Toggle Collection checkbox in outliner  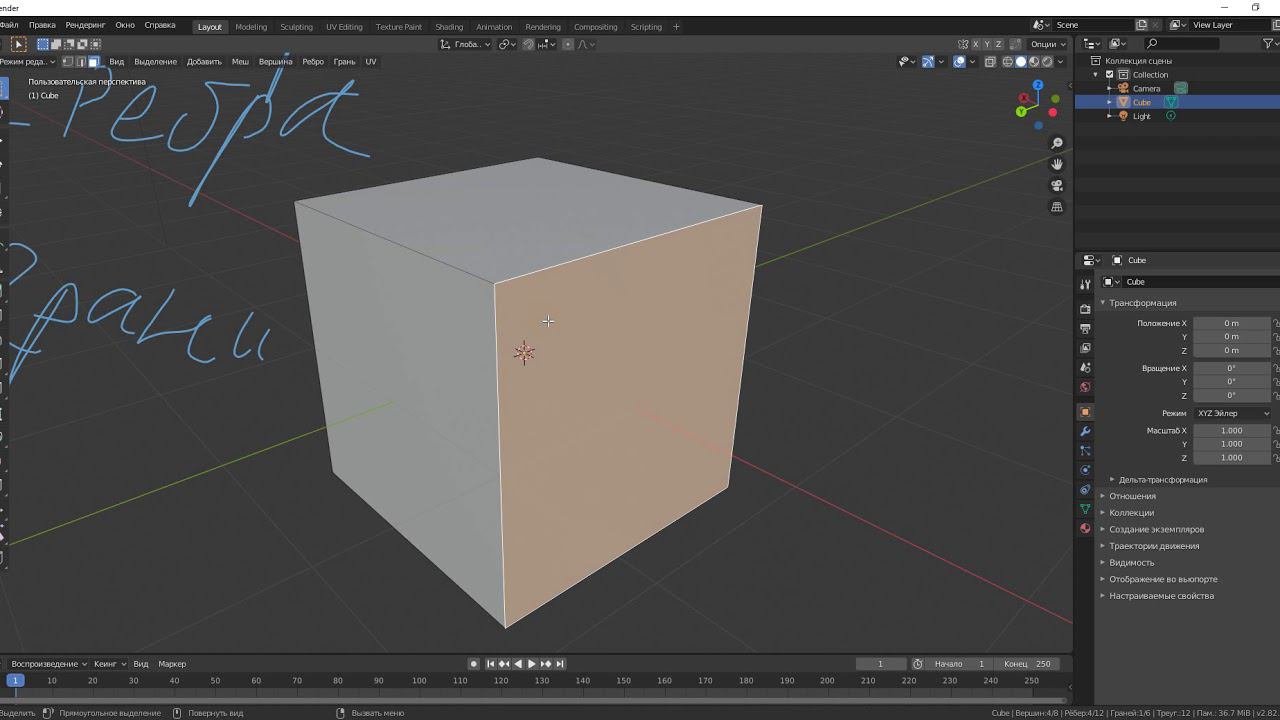(1109, 74)
